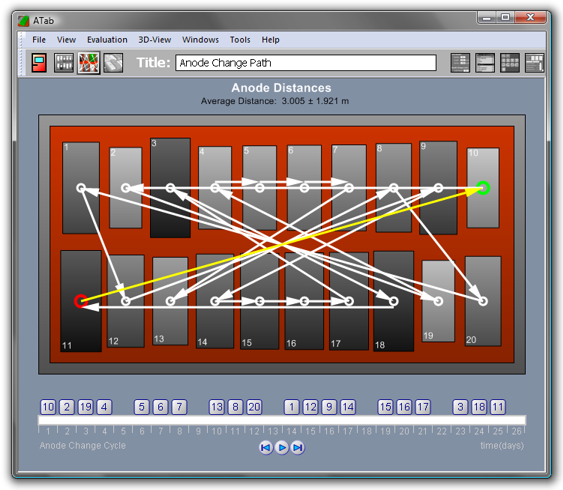563x490 pixels.
Task: Click the red circle on anode 11
Action: pyautogui.click(x=81, y=301)
